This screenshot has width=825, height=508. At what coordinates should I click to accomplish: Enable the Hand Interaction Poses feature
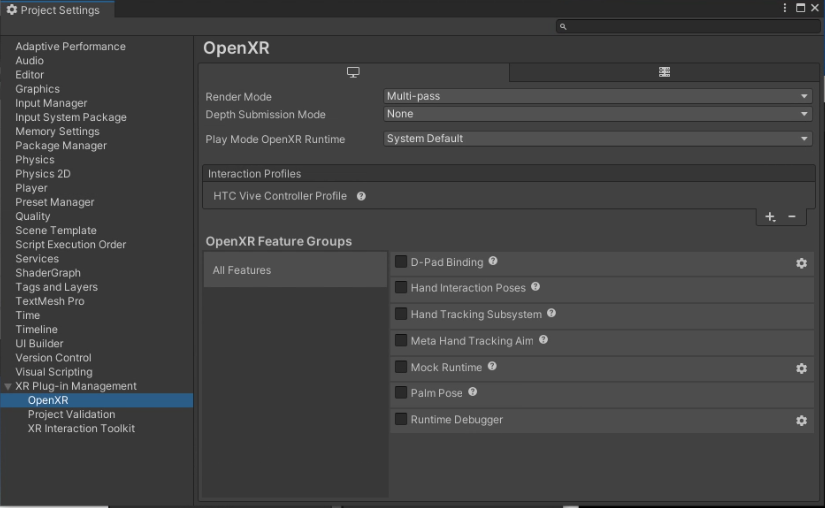coord(401,288)
